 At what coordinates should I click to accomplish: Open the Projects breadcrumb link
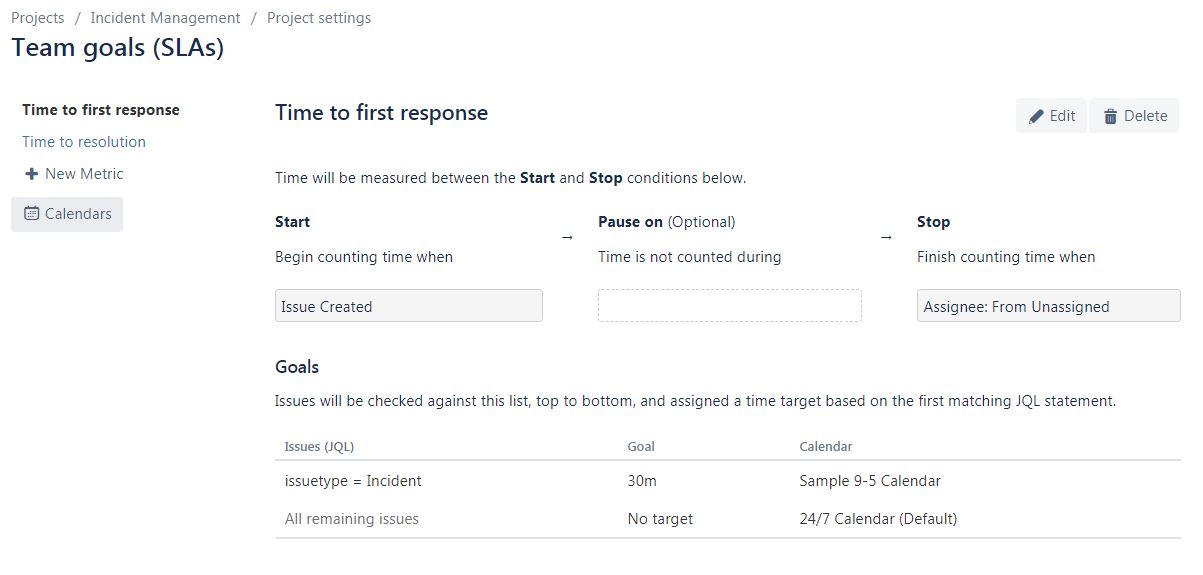38,18
